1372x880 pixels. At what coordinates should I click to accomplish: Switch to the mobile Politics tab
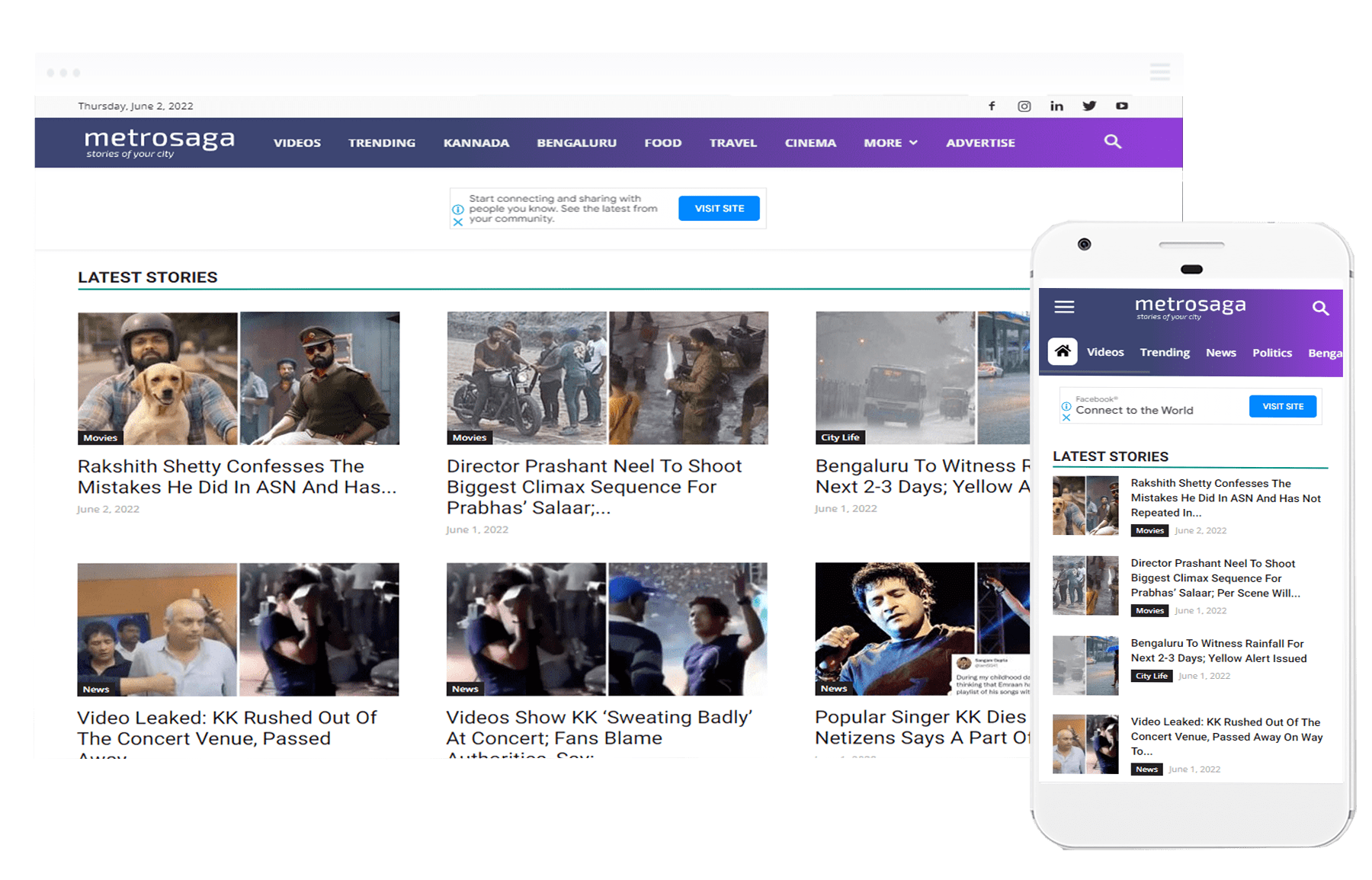(x=1271, y=353)
